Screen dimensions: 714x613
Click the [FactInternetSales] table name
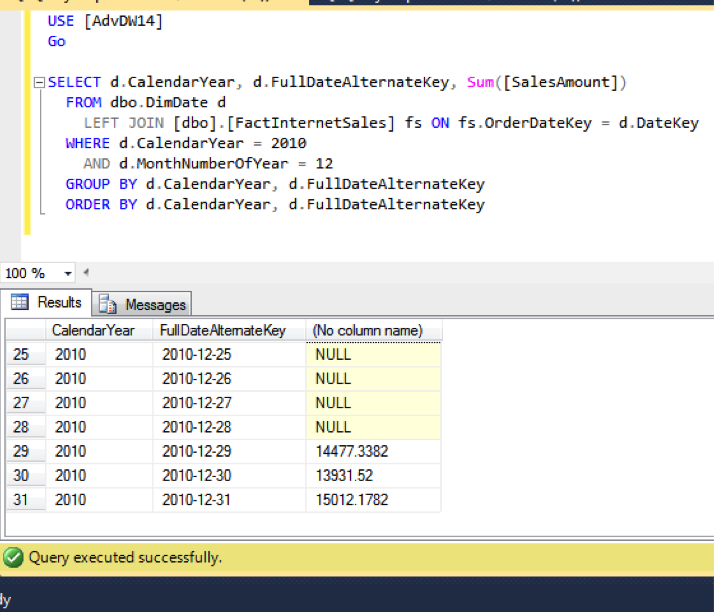pyautogui.click(x=311, y=123)
